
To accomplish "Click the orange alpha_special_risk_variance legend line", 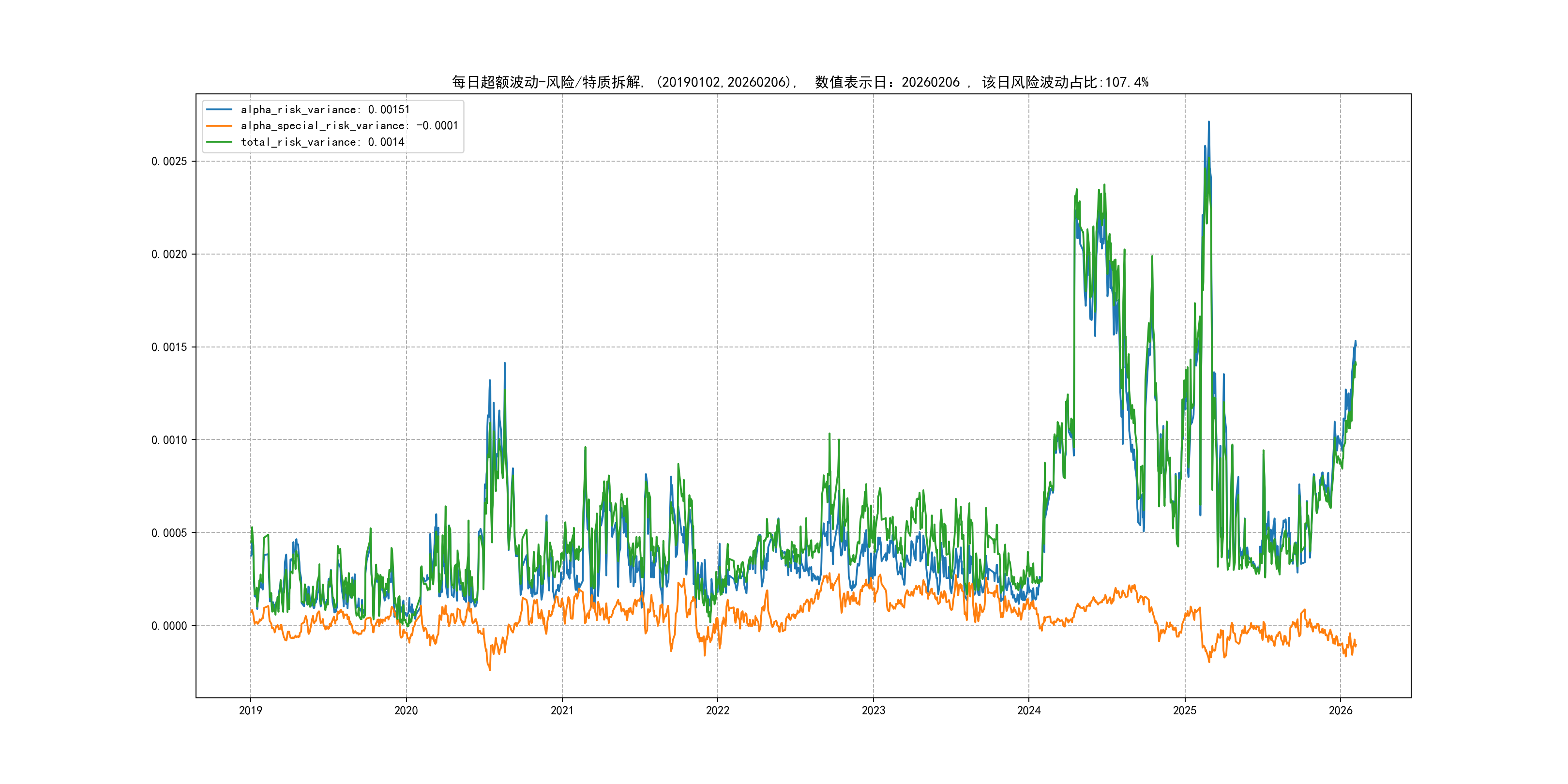I will click(219, 125).
